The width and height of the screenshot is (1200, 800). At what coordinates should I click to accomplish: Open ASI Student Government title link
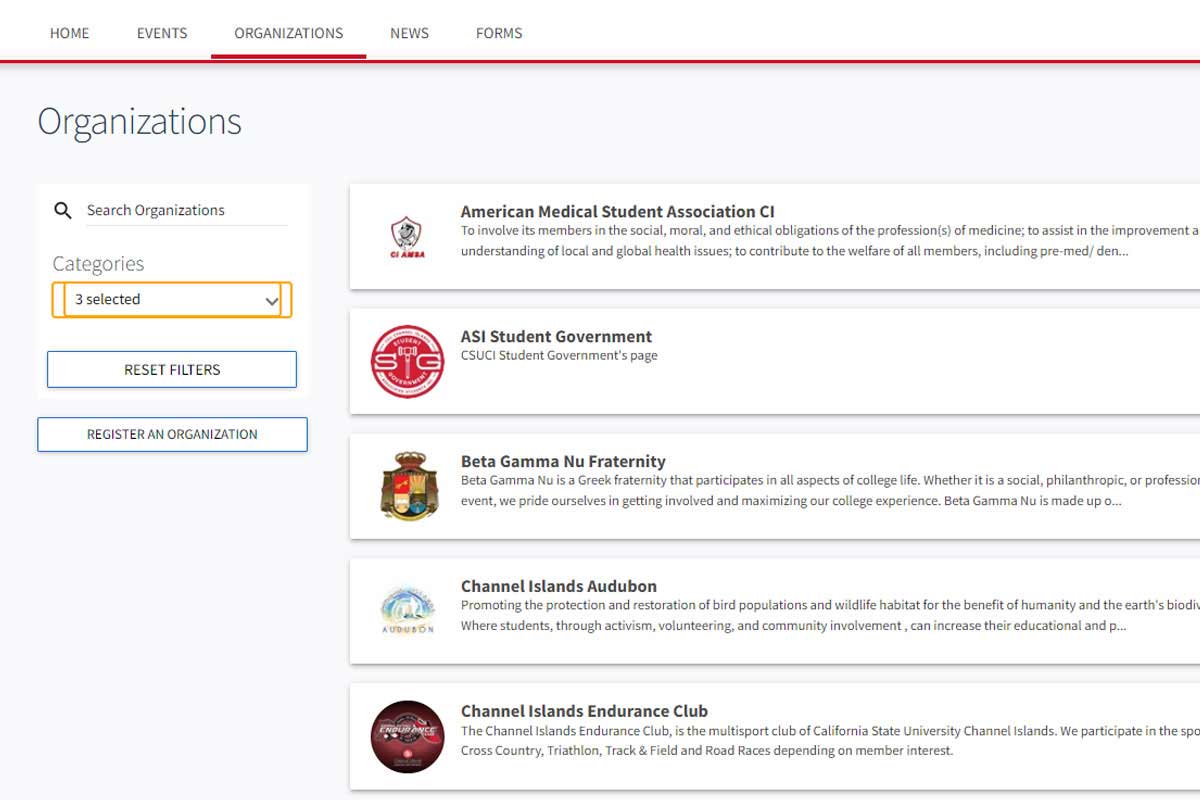556,336
